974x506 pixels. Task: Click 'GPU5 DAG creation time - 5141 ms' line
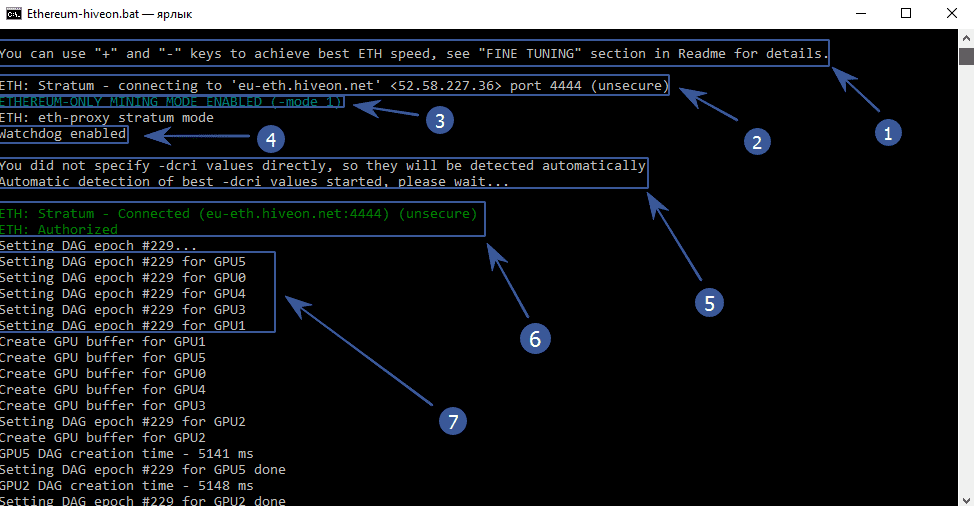pyautogui.click(x=127, y=454)
